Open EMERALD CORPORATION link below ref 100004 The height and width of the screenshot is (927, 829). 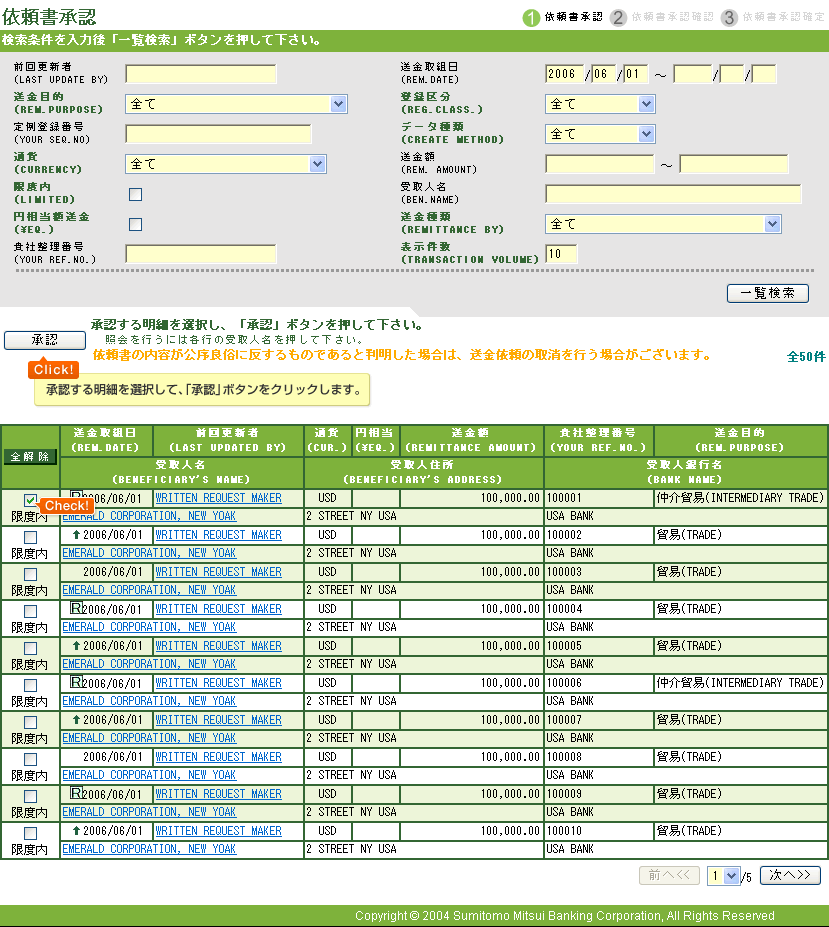[x=149, y=627]
